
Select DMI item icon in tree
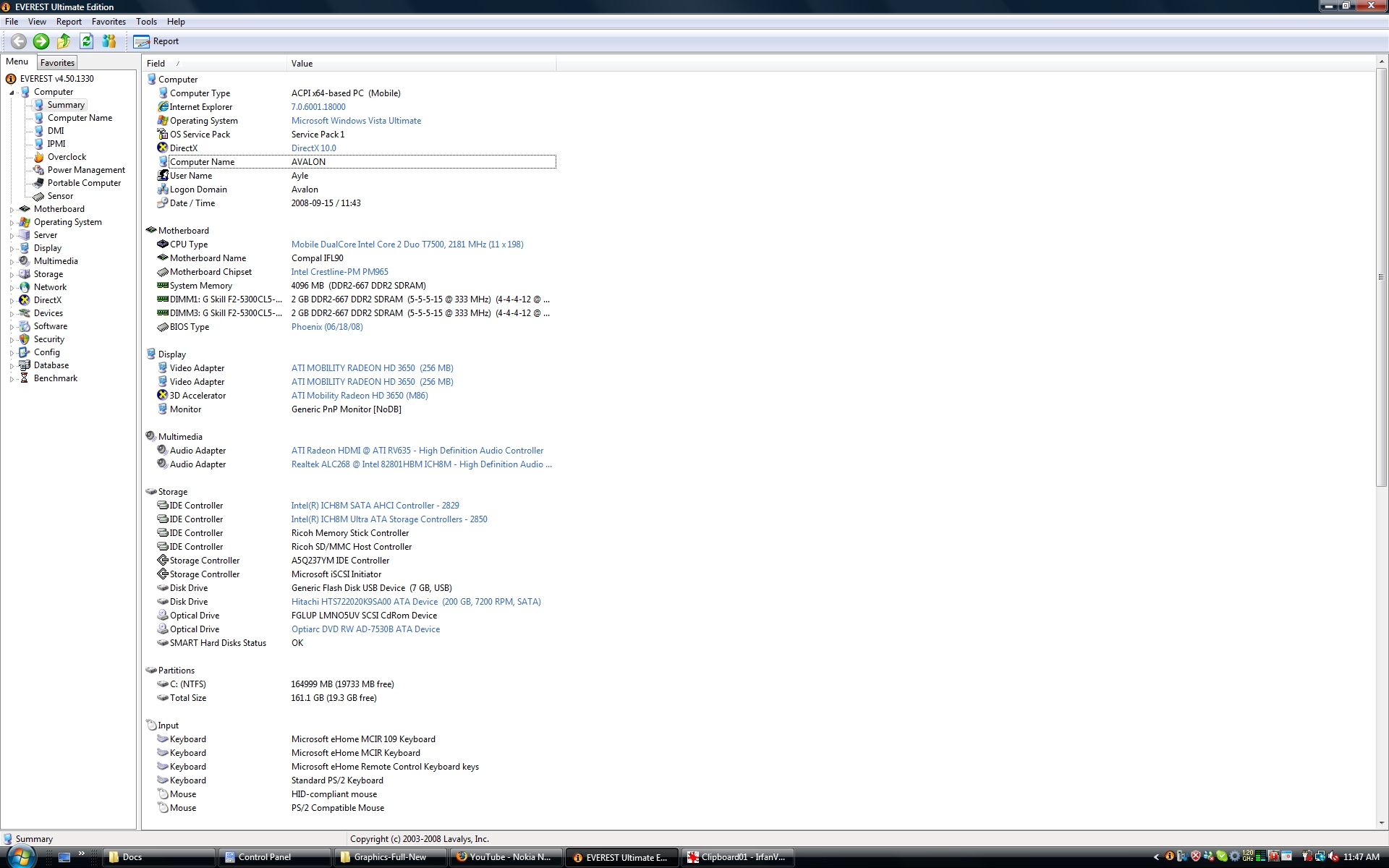tap(39, 131)
